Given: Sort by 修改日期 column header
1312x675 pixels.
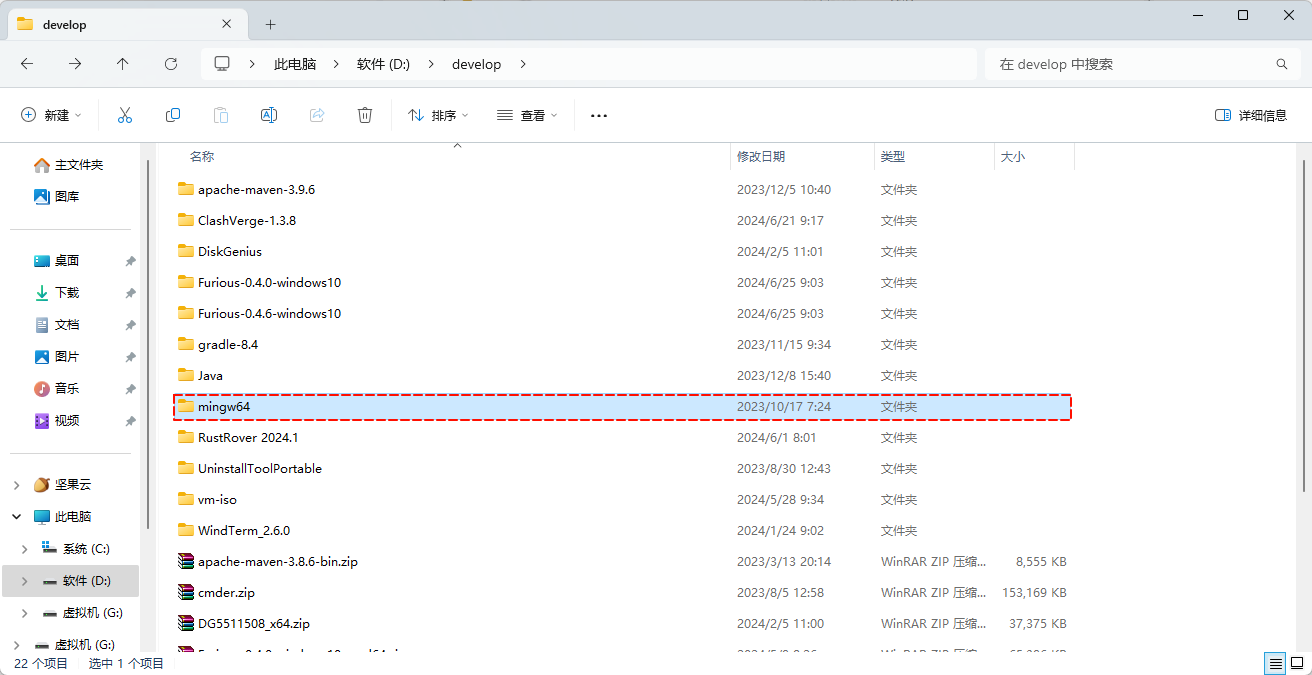Looking at the screenshot, I should [x=761, y=157].
